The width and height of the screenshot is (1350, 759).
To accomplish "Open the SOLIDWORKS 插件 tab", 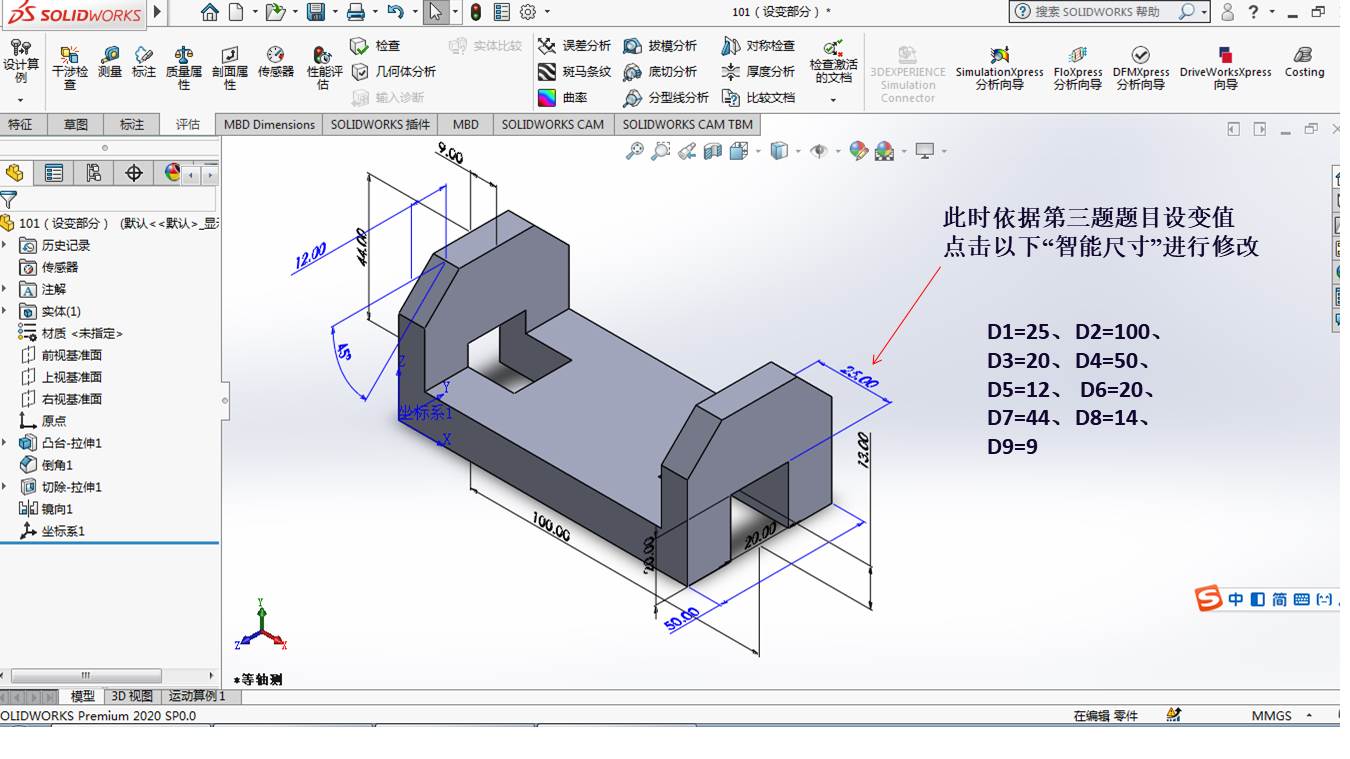I will click(380, 124).
